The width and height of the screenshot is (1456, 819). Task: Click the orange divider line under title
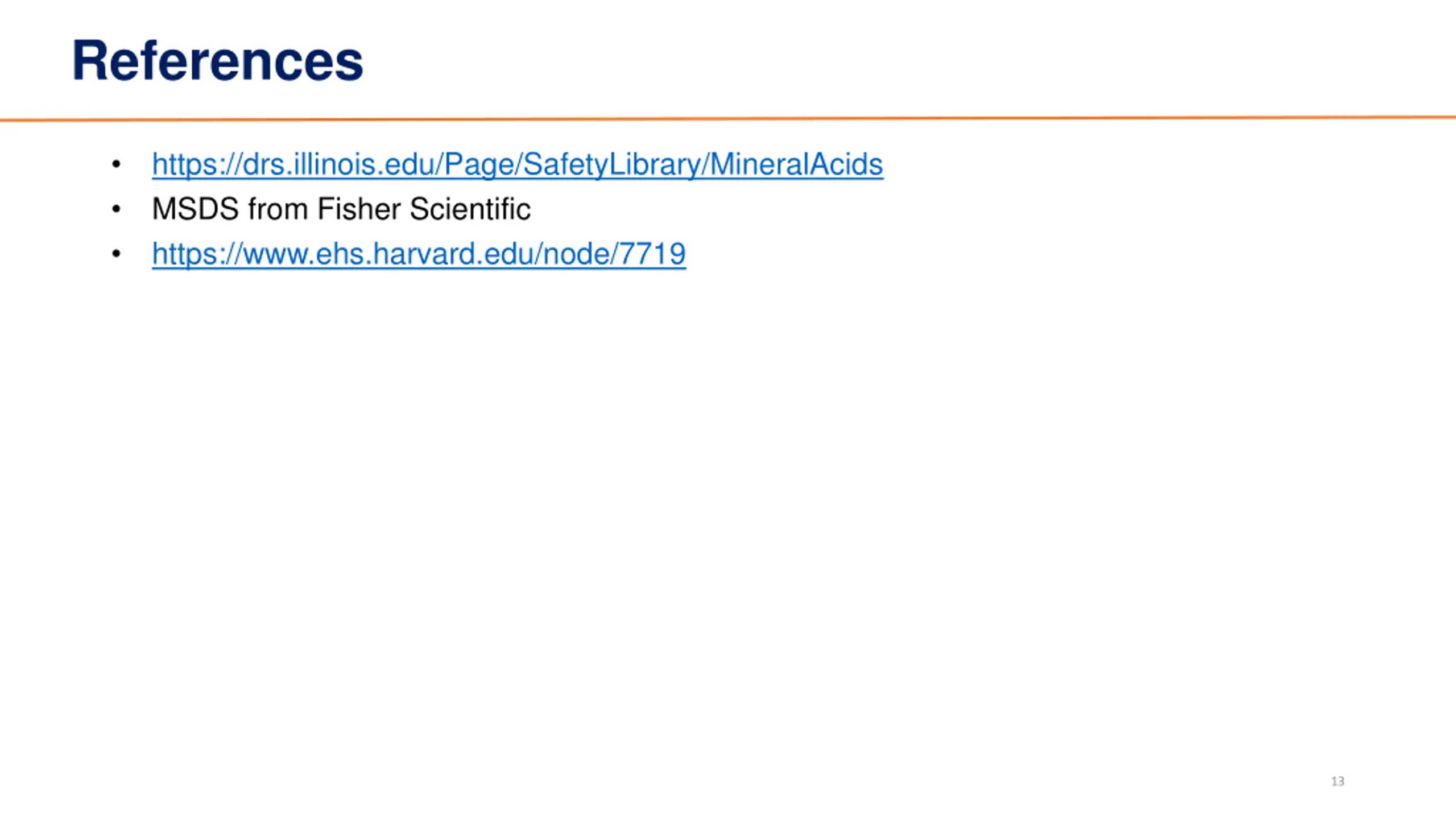[x=728, y=118]
